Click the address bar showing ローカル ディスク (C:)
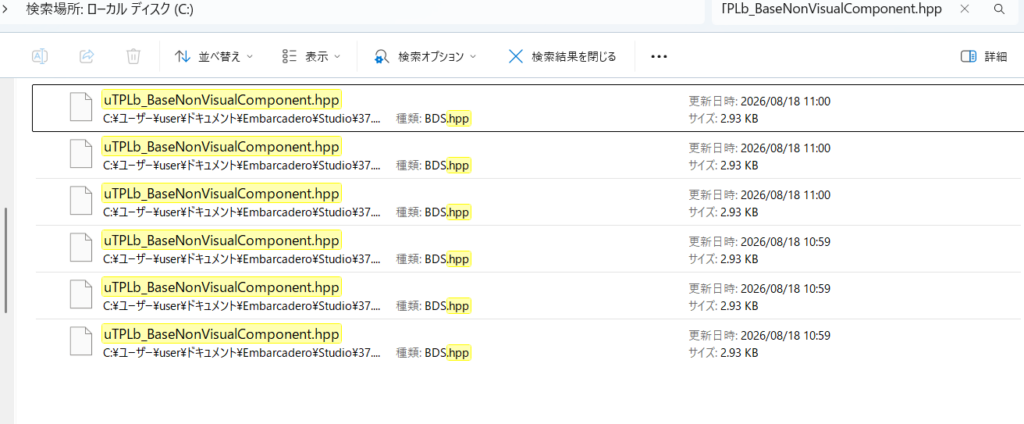Viewport: 1024px width, 424px height. click(353, 10)
